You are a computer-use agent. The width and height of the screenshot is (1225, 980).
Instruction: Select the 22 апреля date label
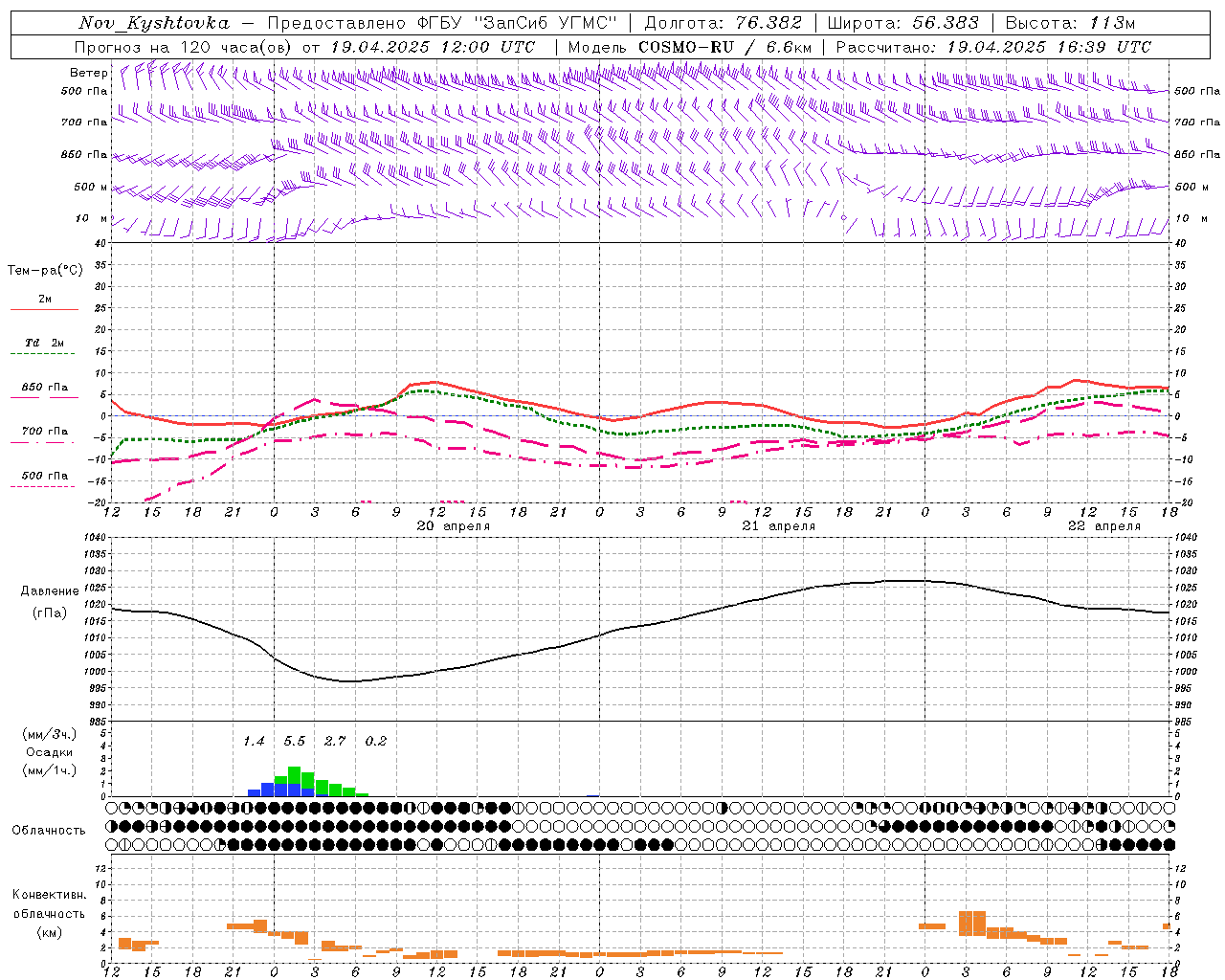coord(1104,526)
